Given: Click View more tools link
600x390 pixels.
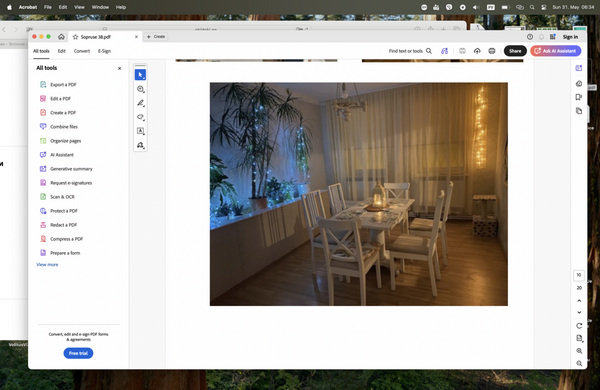Looking at the screenshot, I should pos(47,264).
